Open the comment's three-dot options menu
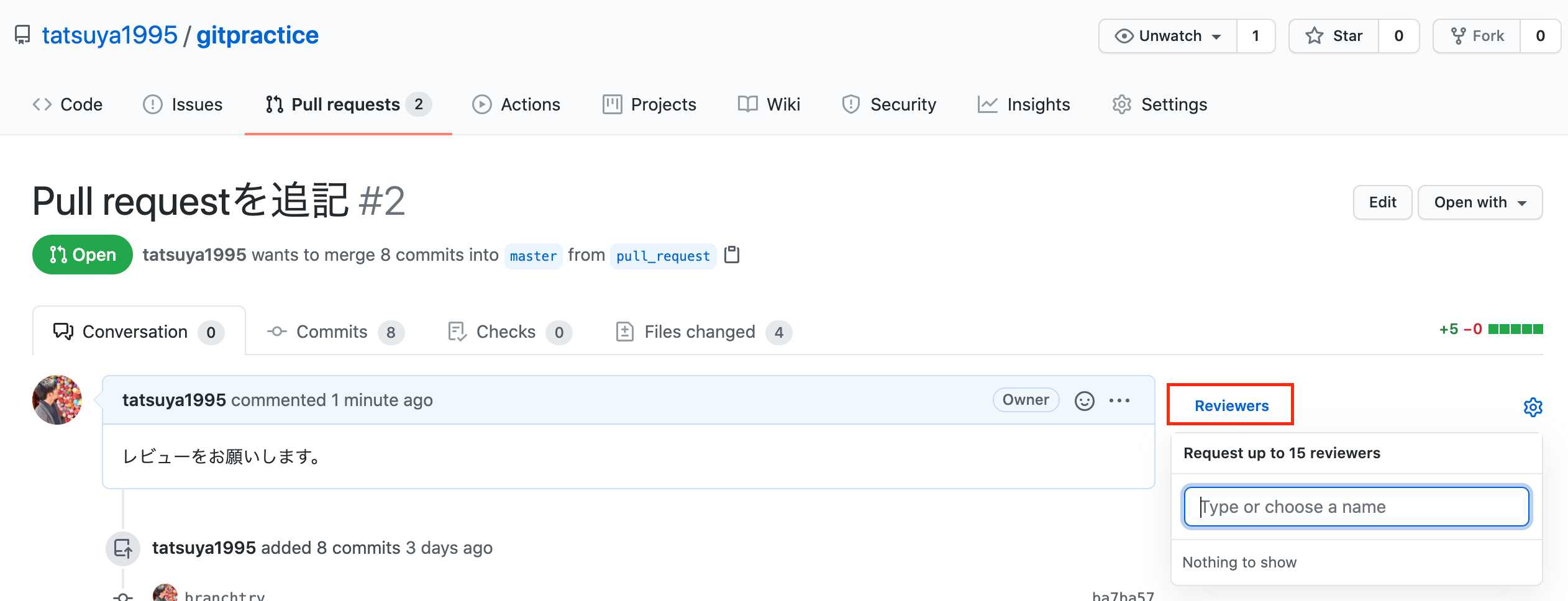The height and width of the screenshot is (601, 1568). (x=1119, y=400)
